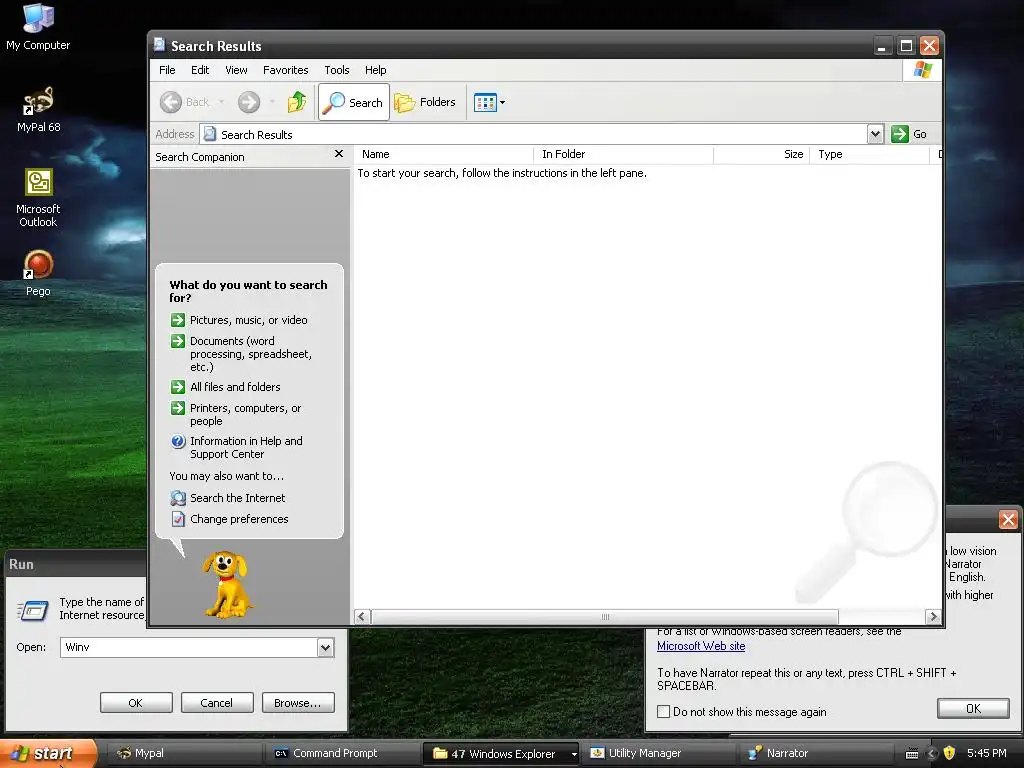This screenshot has height=768, width=1024.
Task: Launch Pego desktop shortcut
Action: tap(38, 273)
